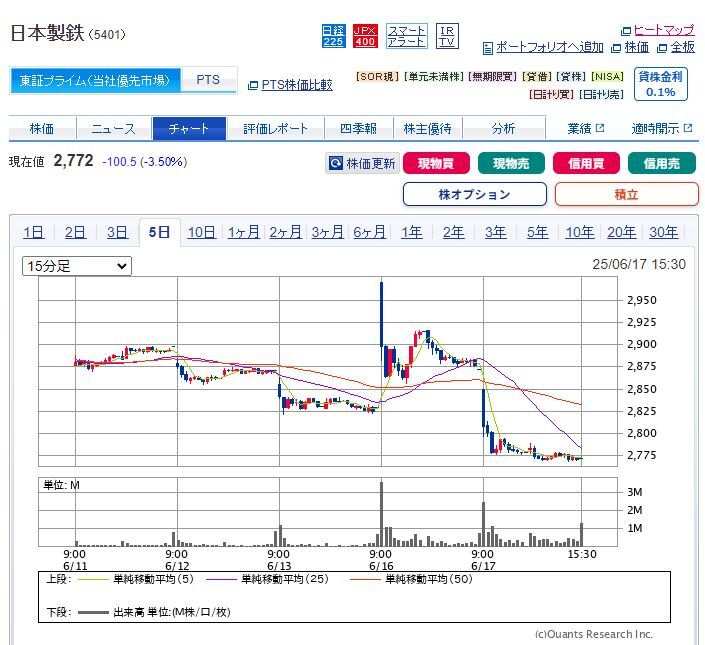Open the 株価 link next to portfolio
The image size is (705, 645).
pyautogui.click(x=637, y=47)
